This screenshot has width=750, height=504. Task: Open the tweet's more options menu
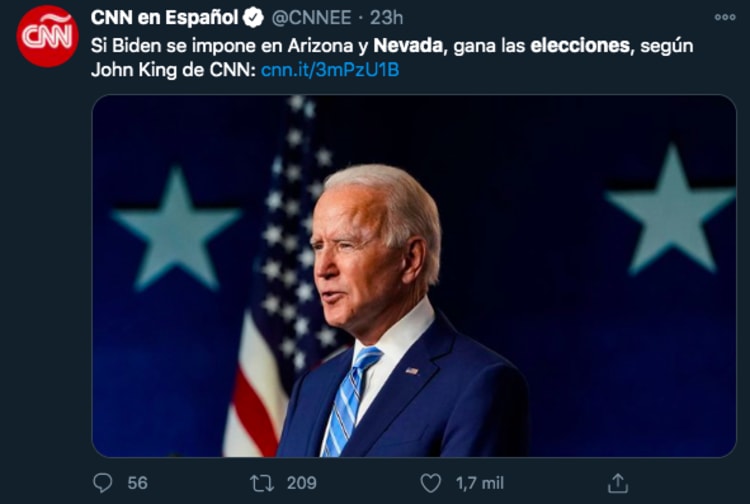pyautogui.click(x=725, y=17)
